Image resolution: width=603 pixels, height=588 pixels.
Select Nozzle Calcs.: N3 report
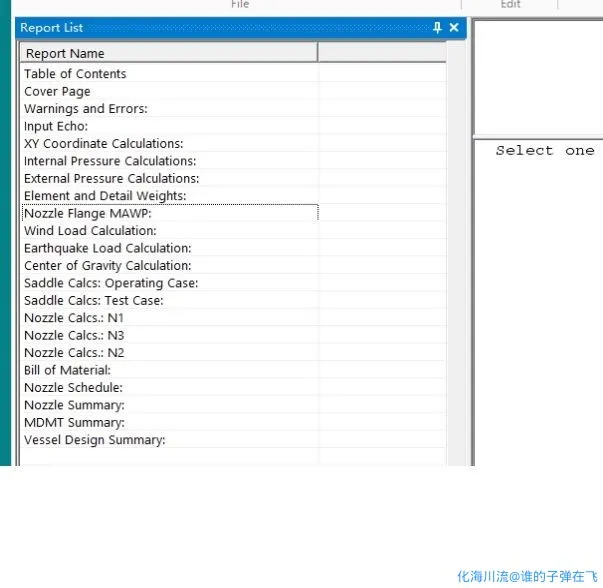[74, 335]
